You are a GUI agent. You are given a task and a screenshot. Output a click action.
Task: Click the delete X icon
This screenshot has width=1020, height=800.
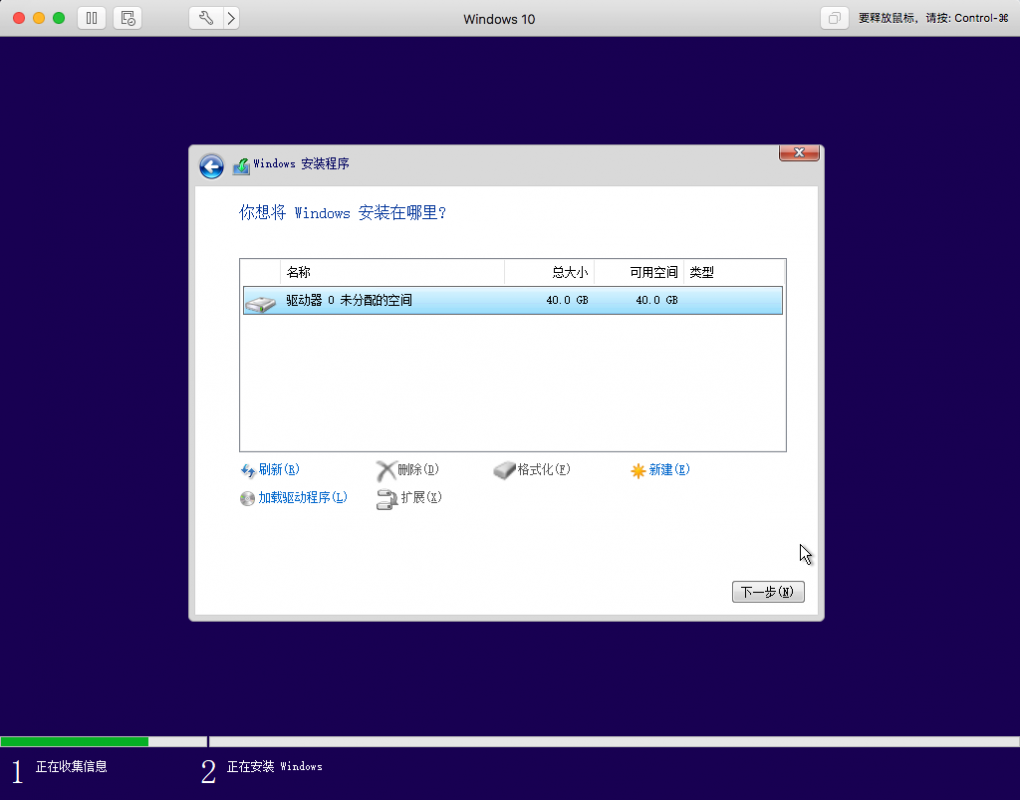coord(386,470)
